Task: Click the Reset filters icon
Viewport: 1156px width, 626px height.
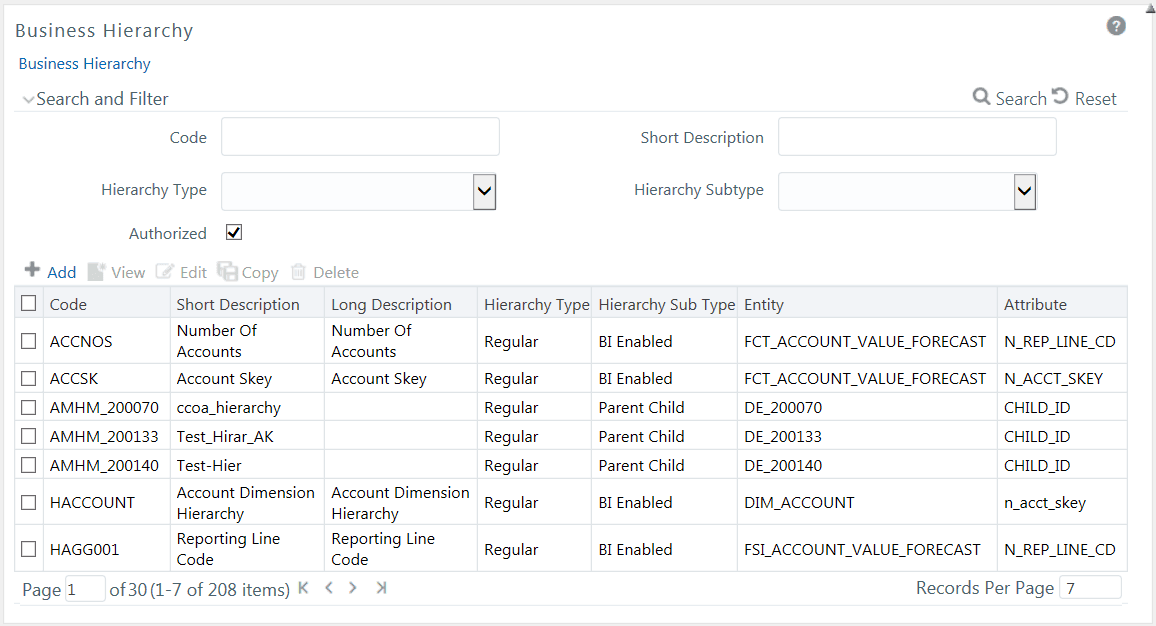Action: click(1060, 96)
